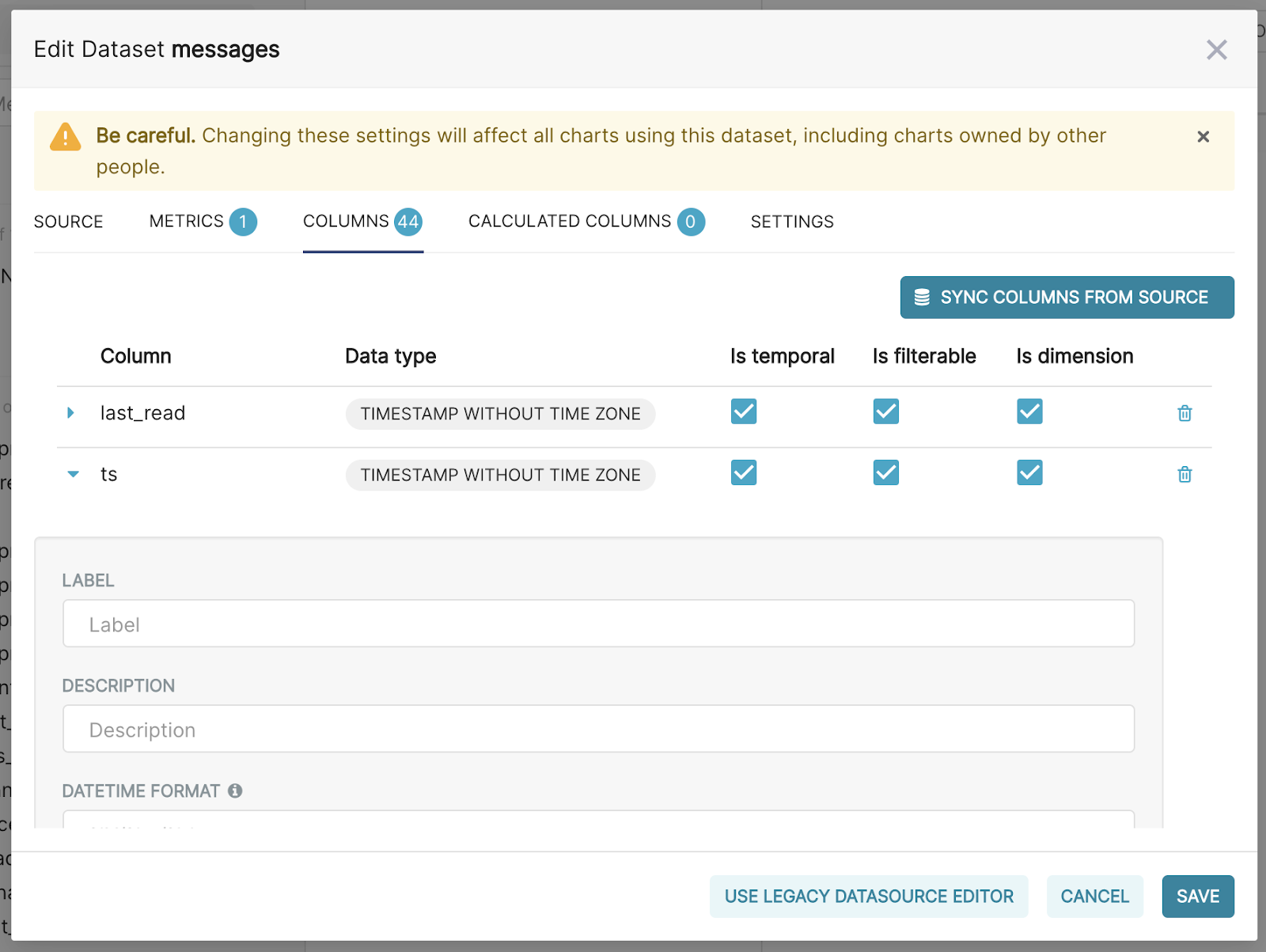Save the dataset changes
The width and height of the screenshot is (1266, 952).
click(x=1197, y=896)
